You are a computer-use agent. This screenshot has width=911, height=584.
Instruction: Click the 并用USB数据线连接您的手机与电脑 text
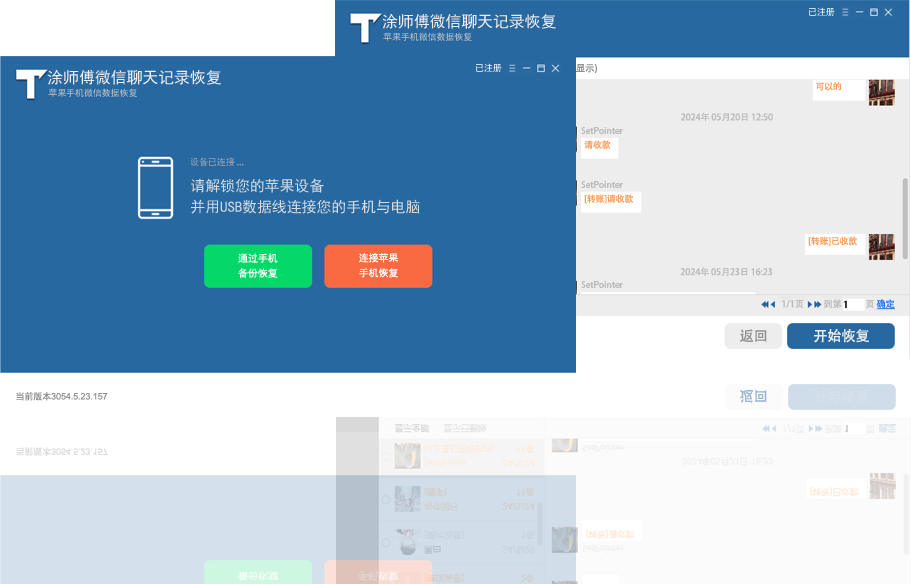coord(305,207)
